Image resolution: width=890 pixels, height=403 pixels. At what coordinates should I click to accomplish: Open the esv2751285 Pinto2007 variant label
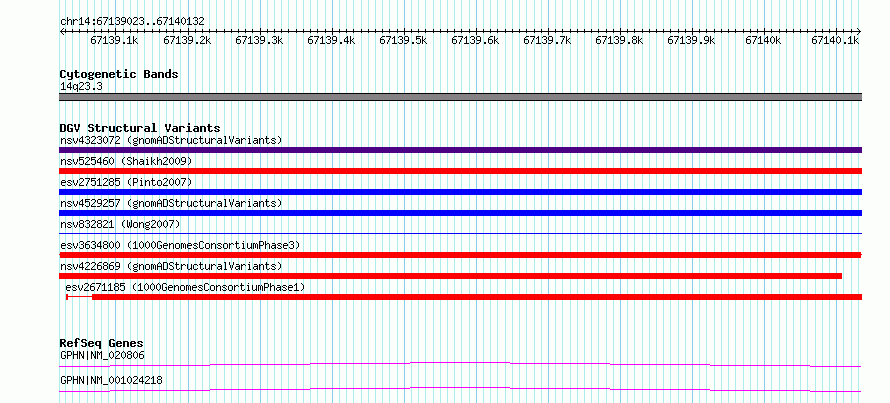point(126,182)
